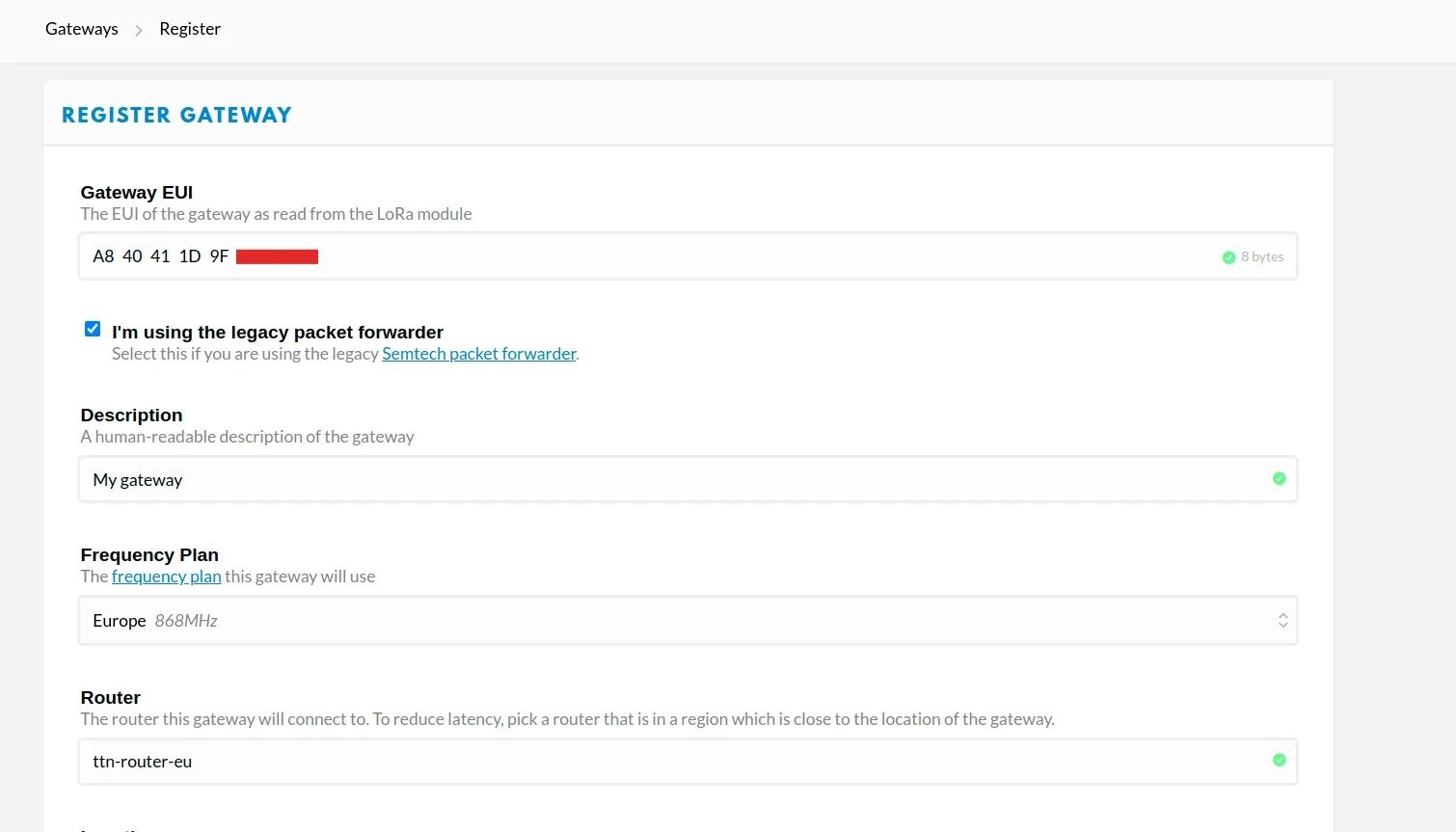
Task: Select the Register breadcrumb
Action: point(190,29)
